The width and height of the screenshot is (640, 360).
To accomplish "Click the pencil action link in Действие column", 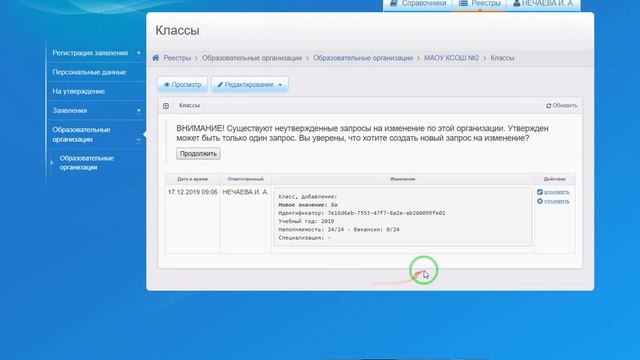I will 553,192.
